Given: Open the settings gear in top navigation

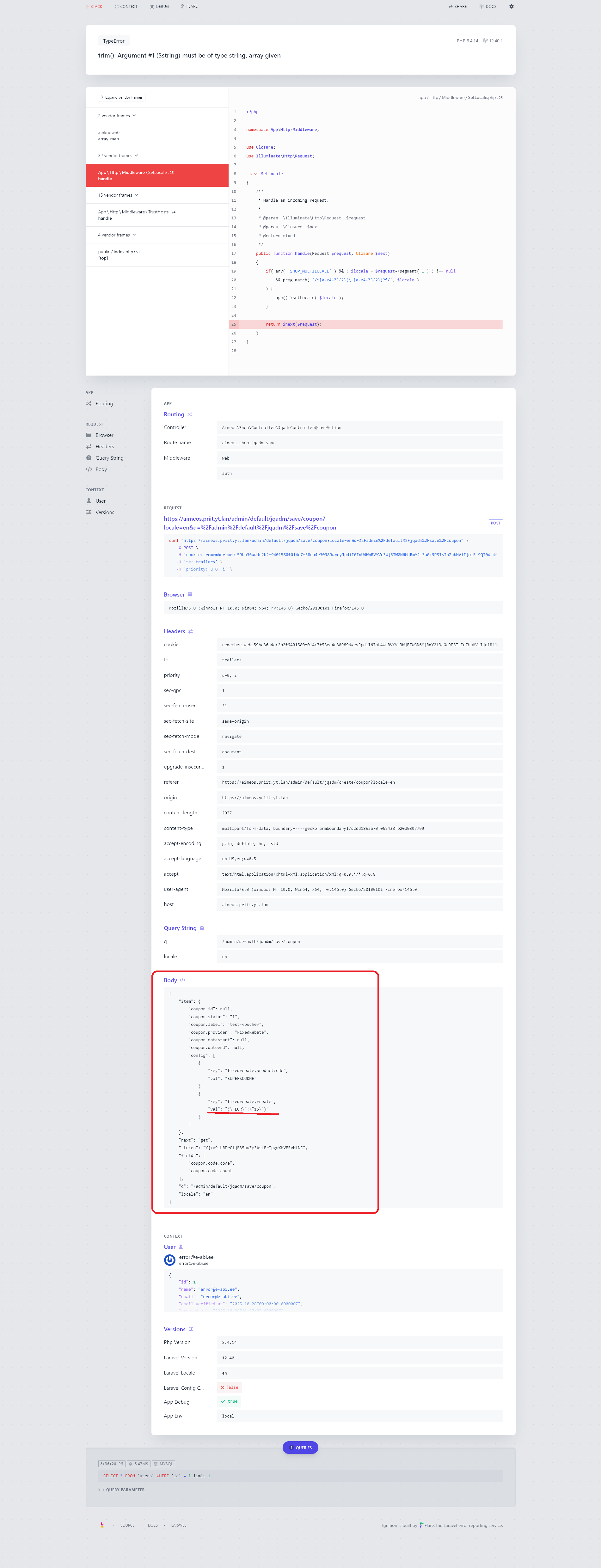Looking at the screenshot, I should [511, 7].
